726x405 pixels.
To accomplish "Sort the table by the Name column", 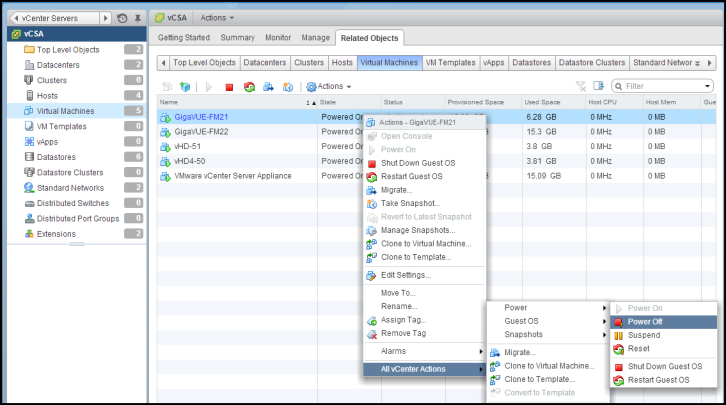I will click(237, 102).
